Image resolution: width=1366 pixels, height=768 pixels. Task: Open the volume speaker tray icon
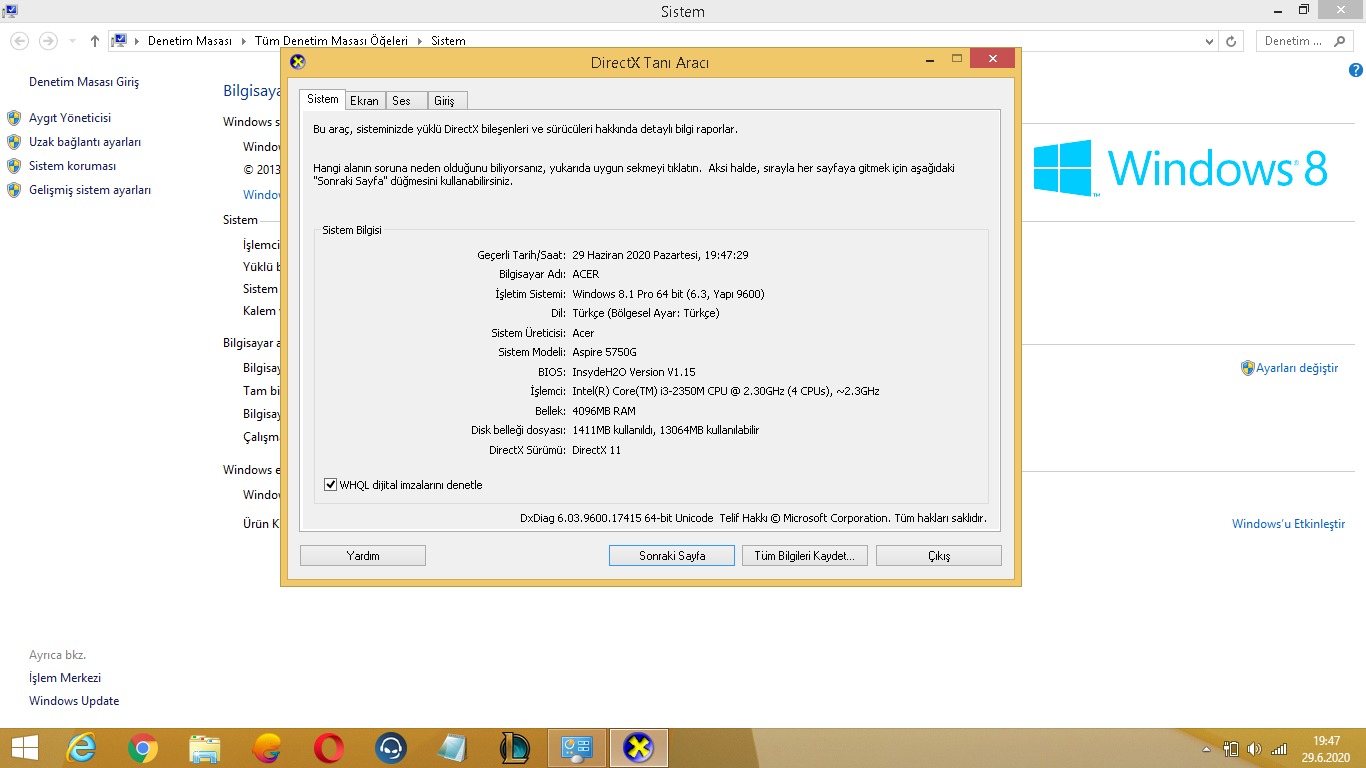[1255, 748]
